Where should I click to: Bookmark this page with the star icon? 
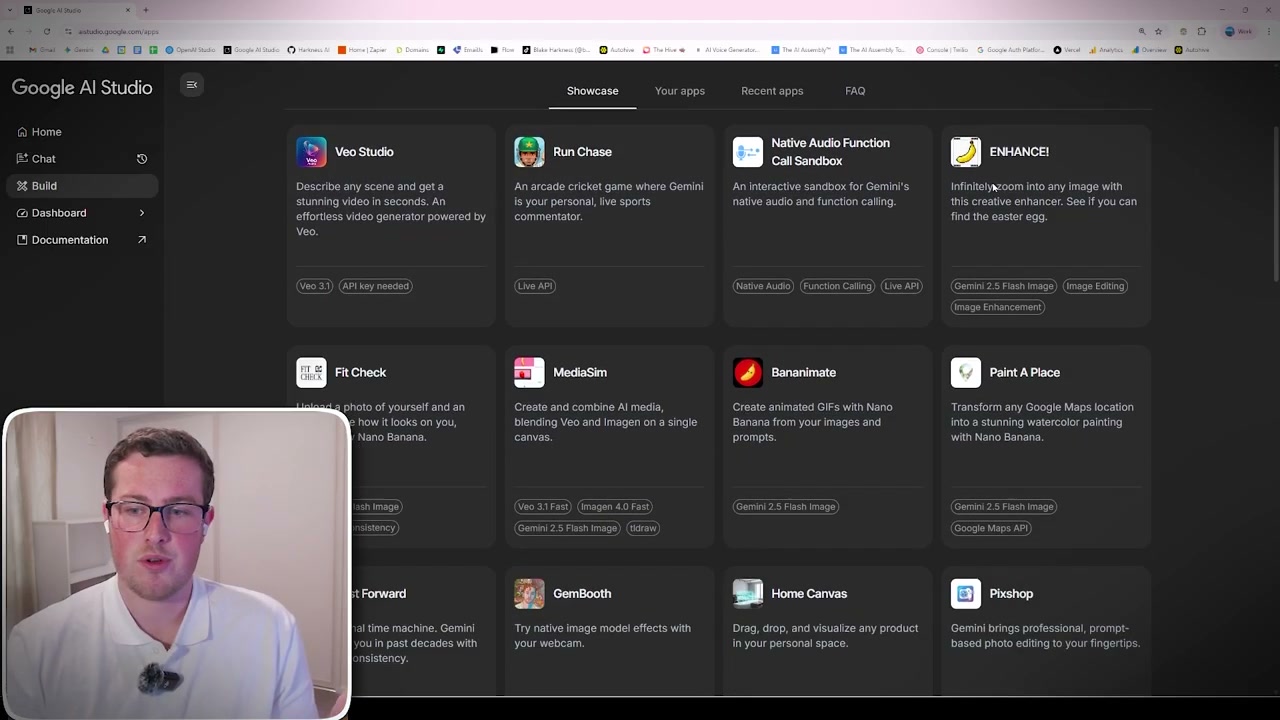coord(1158,31)
